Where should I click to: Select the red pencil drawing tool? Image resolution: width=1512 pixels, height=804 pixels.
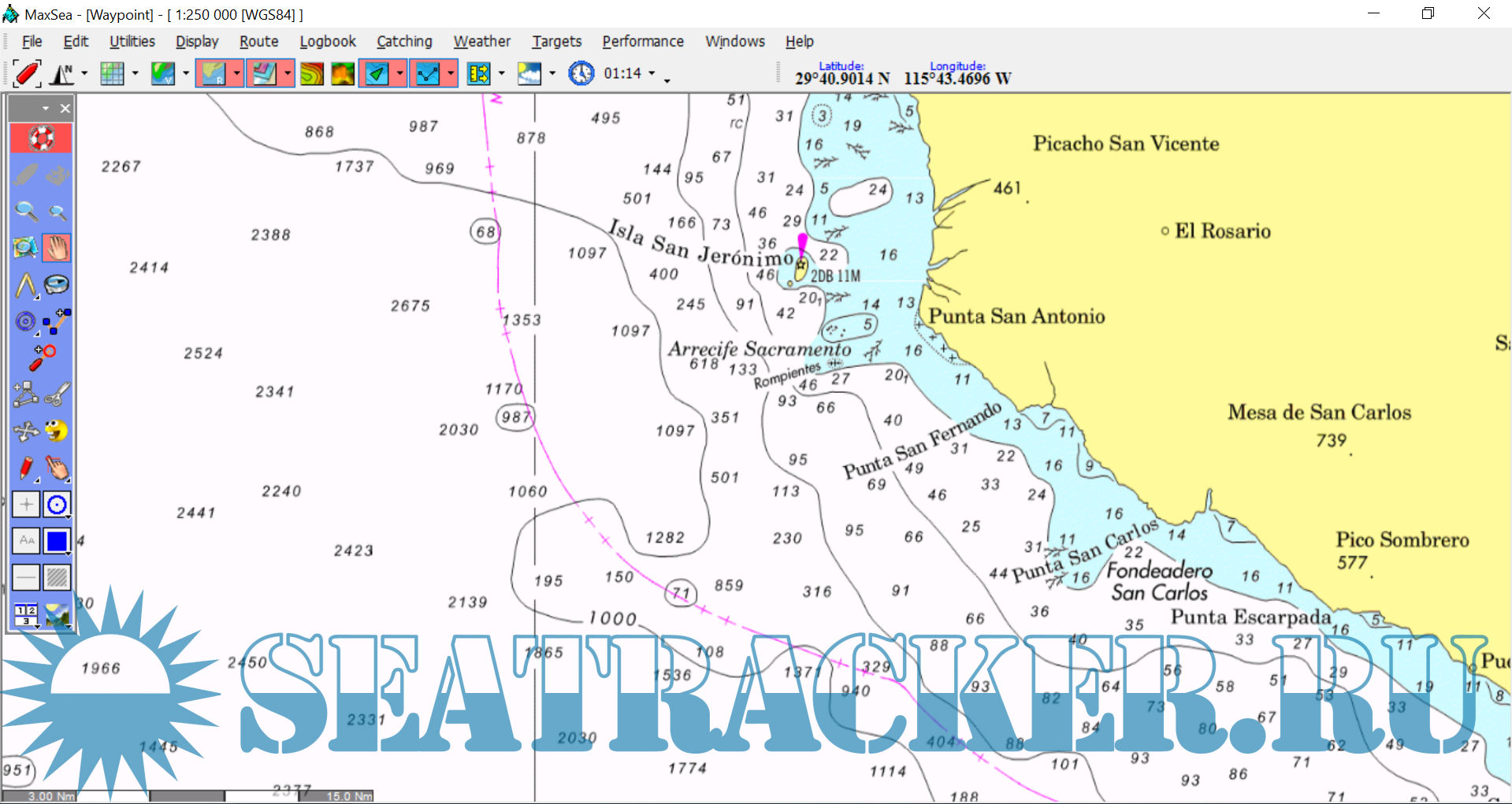coord(26,468)
